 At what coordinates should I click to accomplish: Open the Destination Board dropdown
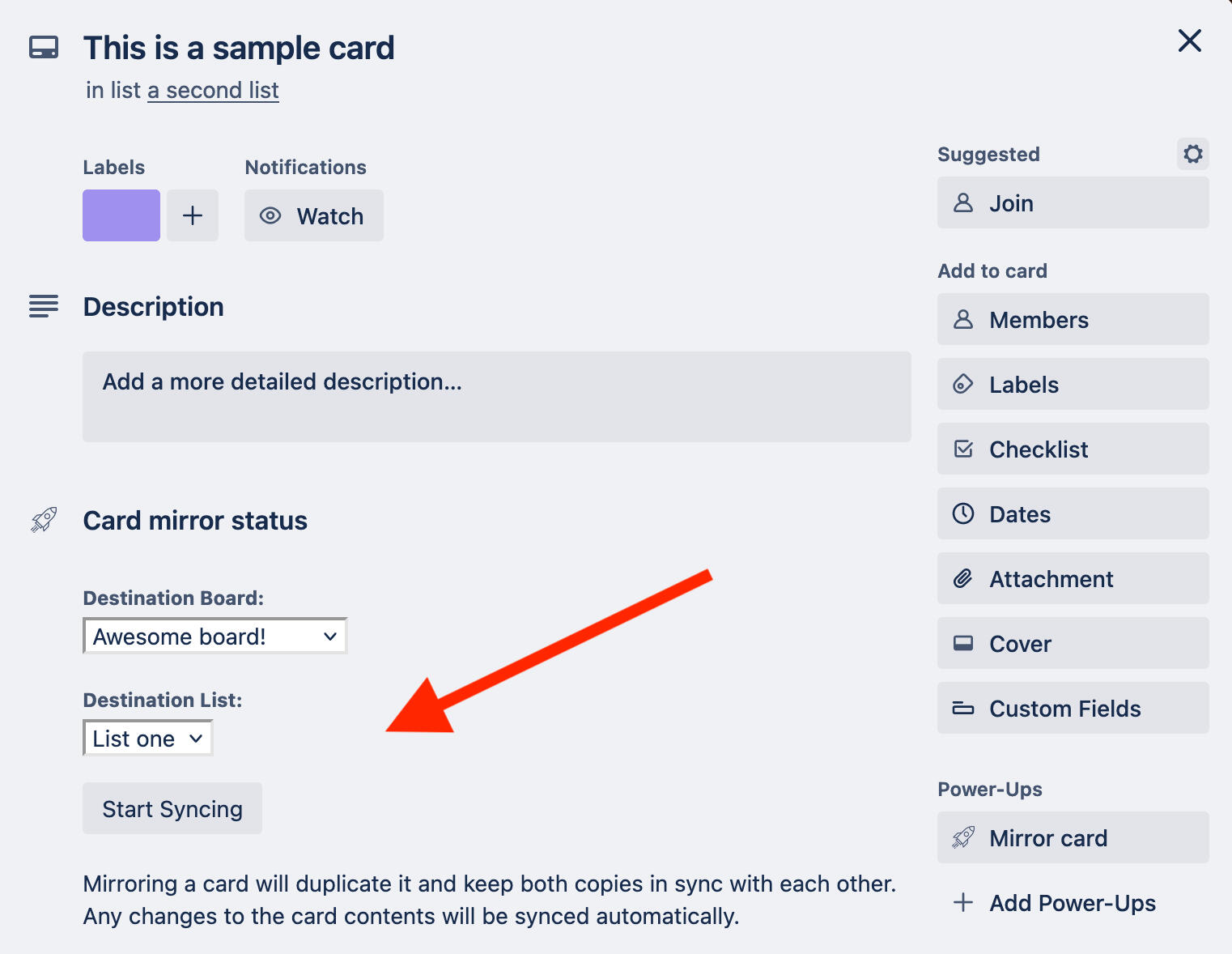tap(215, 636)
